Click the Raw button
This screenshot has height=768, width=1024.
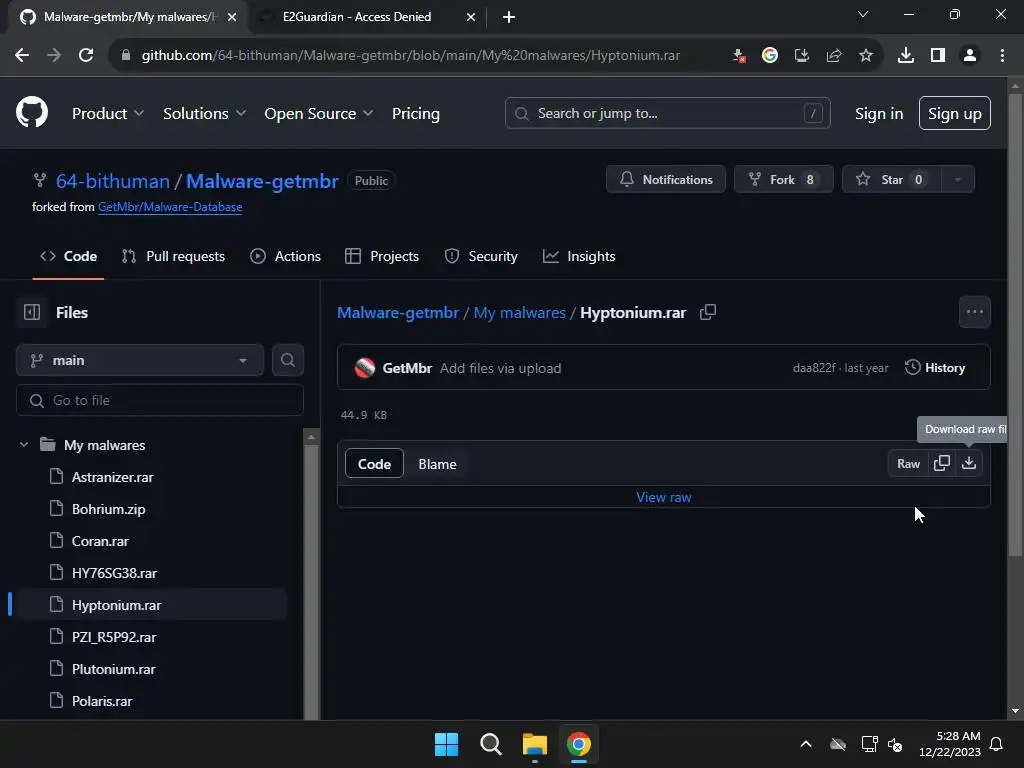point(908,463)
